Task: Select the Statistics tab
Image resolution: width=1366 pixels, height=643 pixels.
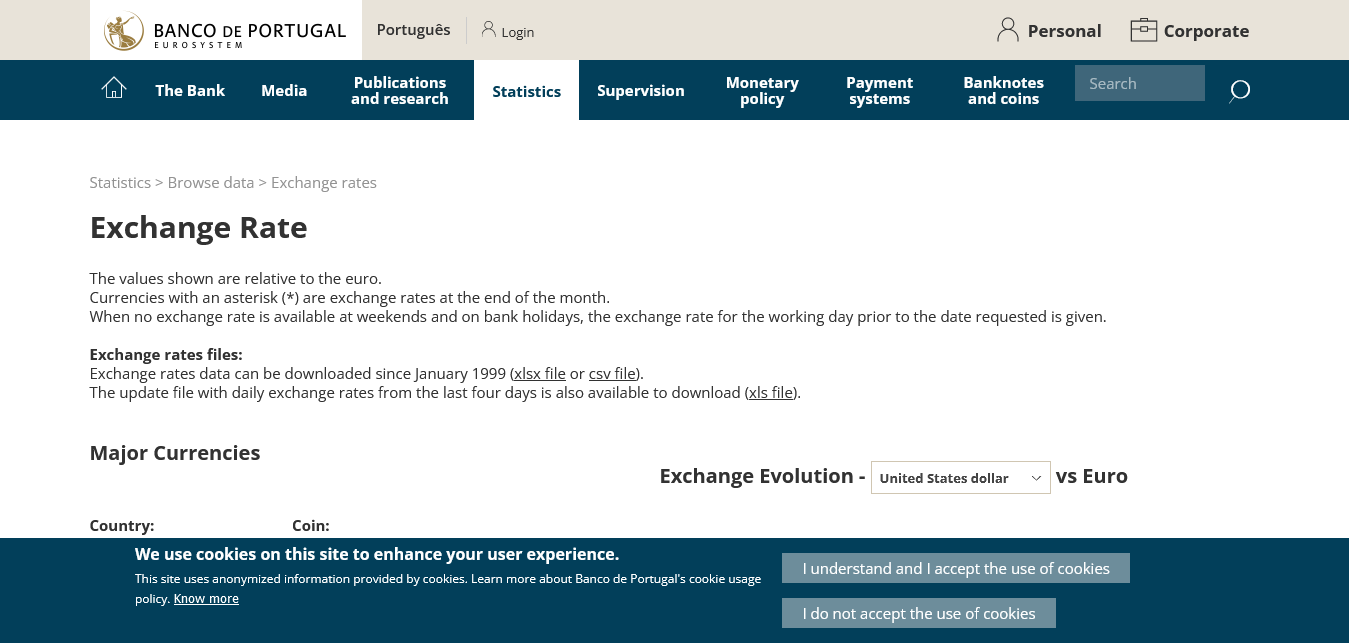Action: pyautogui.click(x=526, y=91)
